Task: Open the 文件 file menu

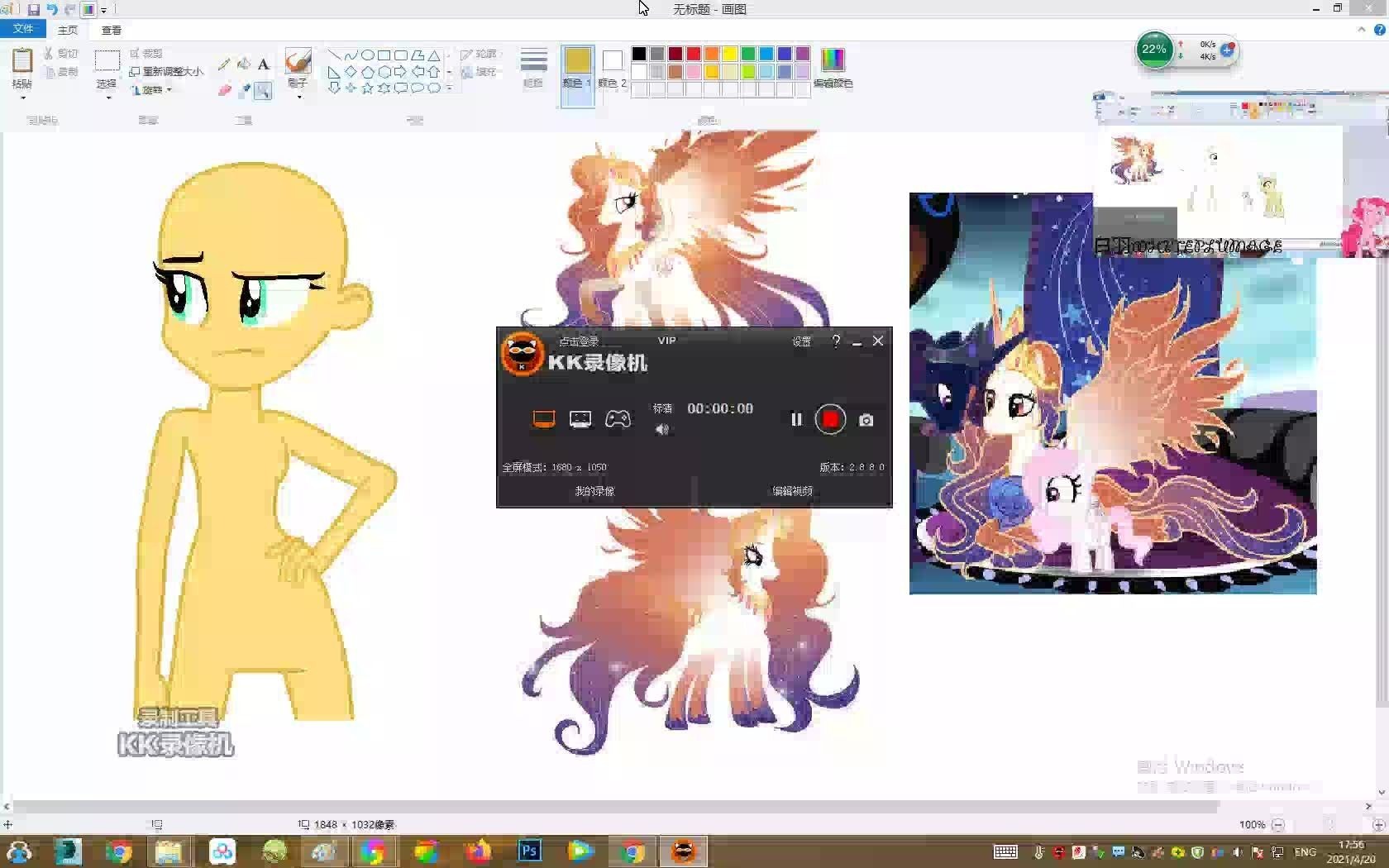Action: click(x=23, y=29)
